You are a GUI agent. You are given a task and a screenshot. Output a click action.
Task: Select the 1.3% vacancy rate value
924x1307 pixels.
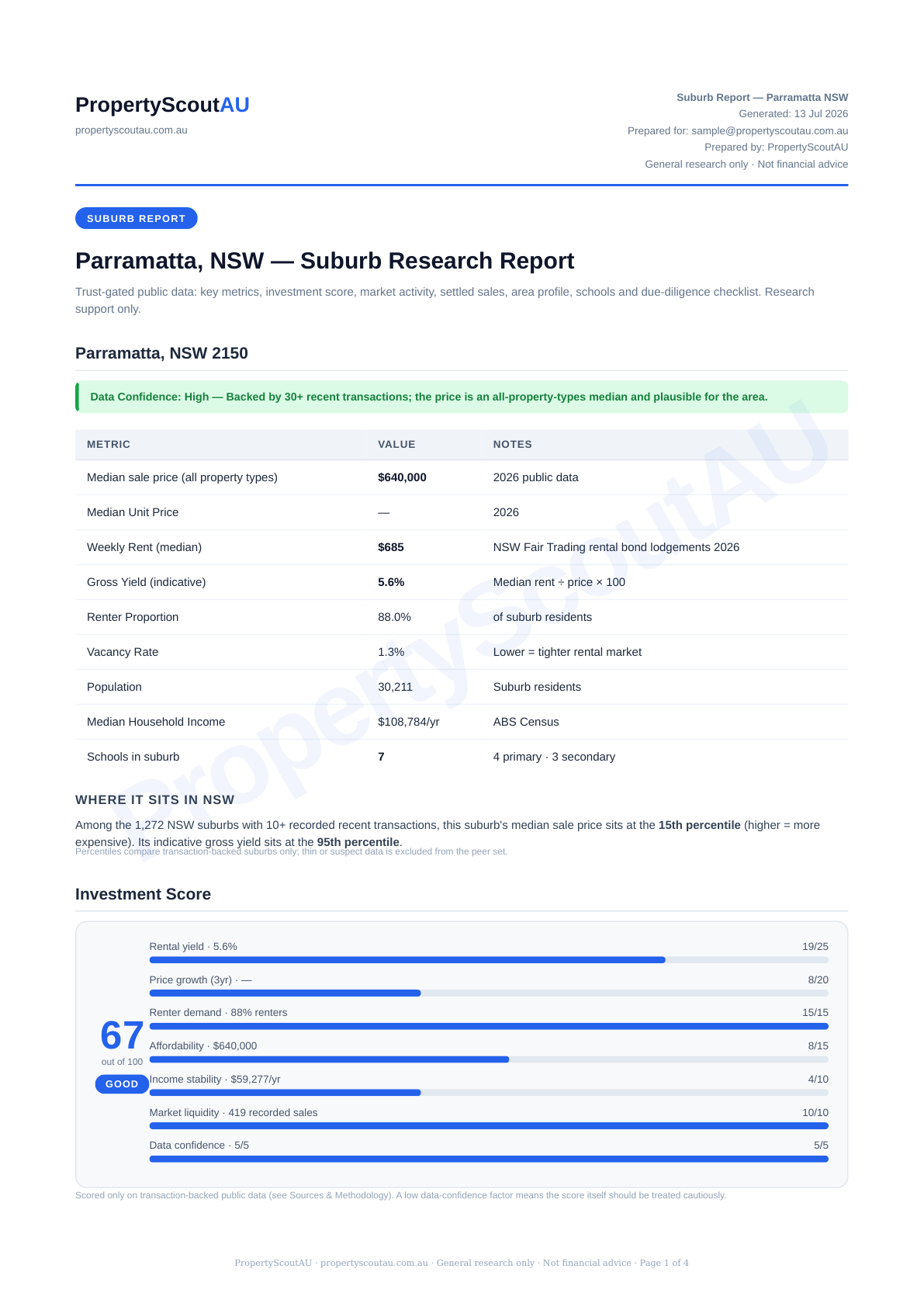tap(391, 652)
